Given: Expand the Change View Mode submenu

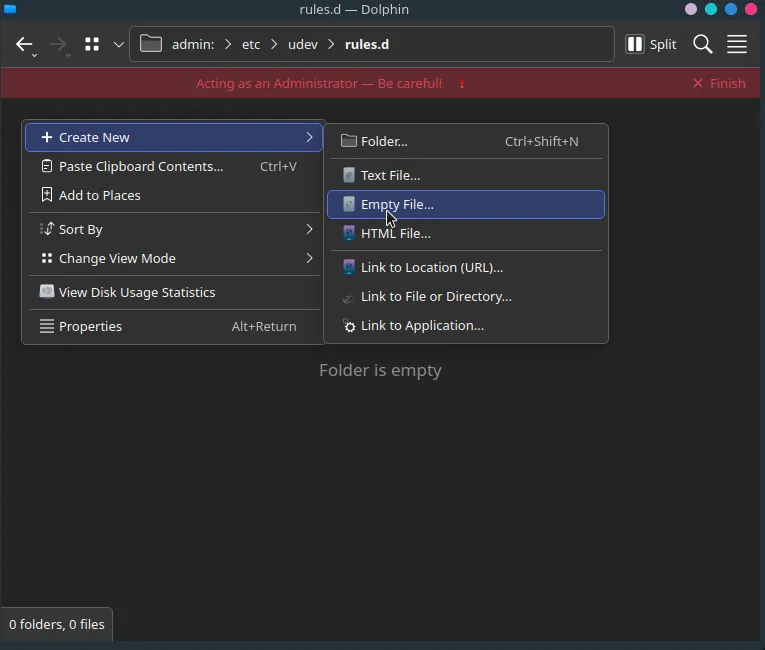Looking at the screenshot, I should [174, 258].
